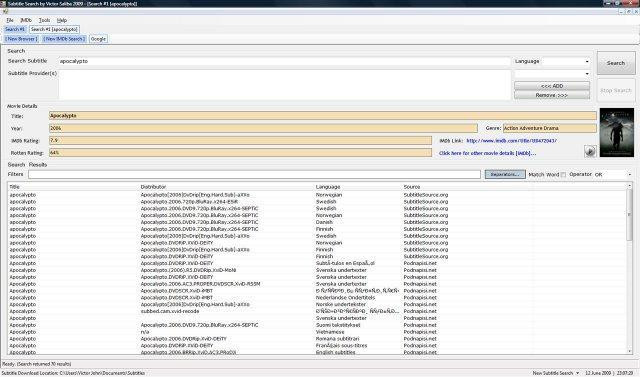Select the SEPTiC row with Danish language
Screen dimensions: 640x377
(317, 222)
